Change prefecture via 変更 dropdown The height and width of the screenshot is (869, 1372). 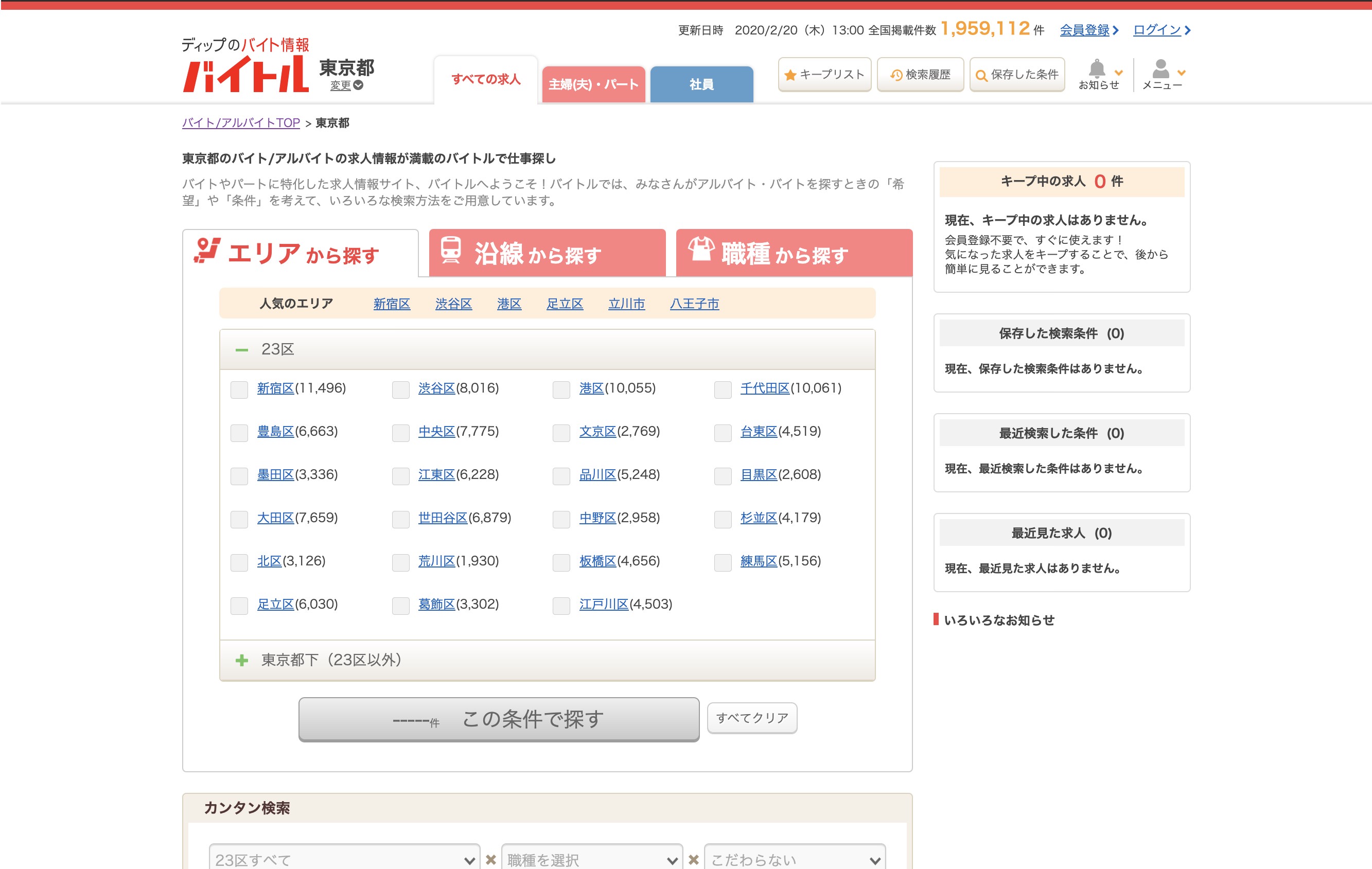[346, 85]
